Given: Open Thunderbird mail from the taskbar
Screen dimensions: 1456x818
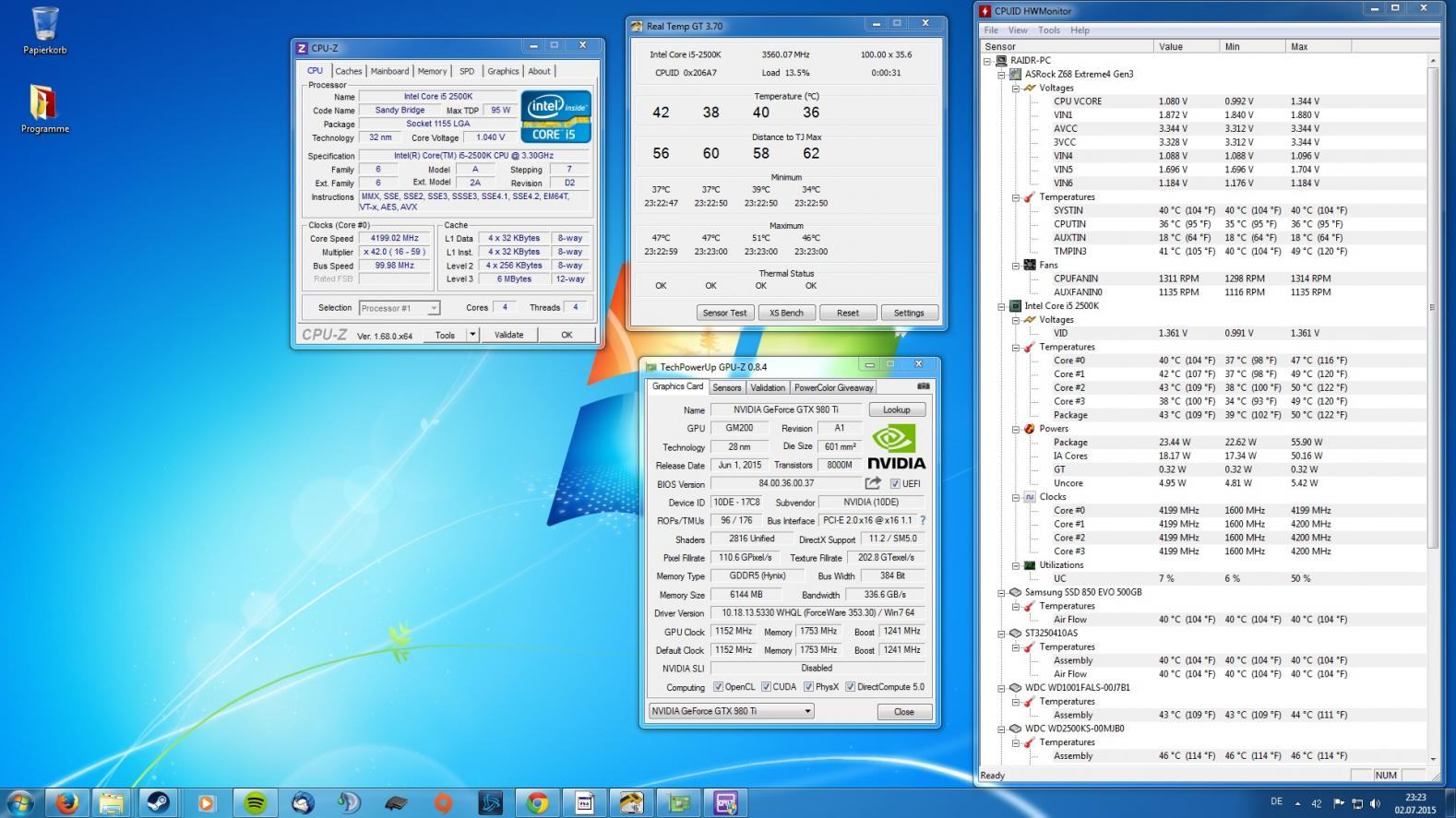Looking at the screenshot, I should tap(302, 803).
